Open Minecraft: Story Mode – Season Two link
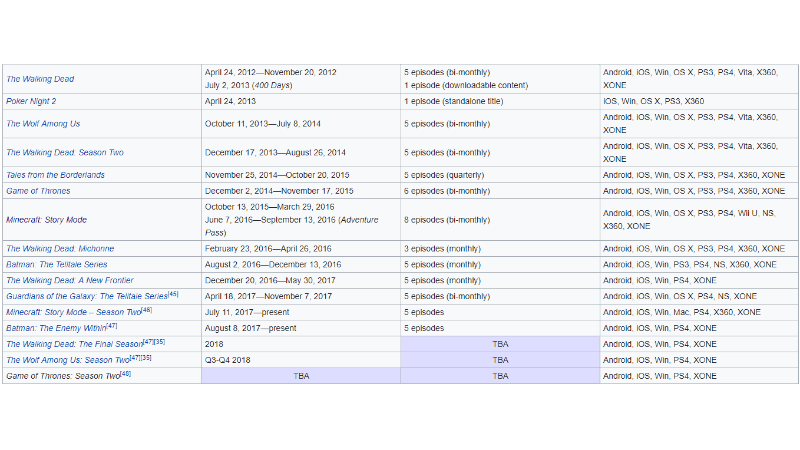Image resolution: width=800 pixels, height=450 pixels. [73, 312]
